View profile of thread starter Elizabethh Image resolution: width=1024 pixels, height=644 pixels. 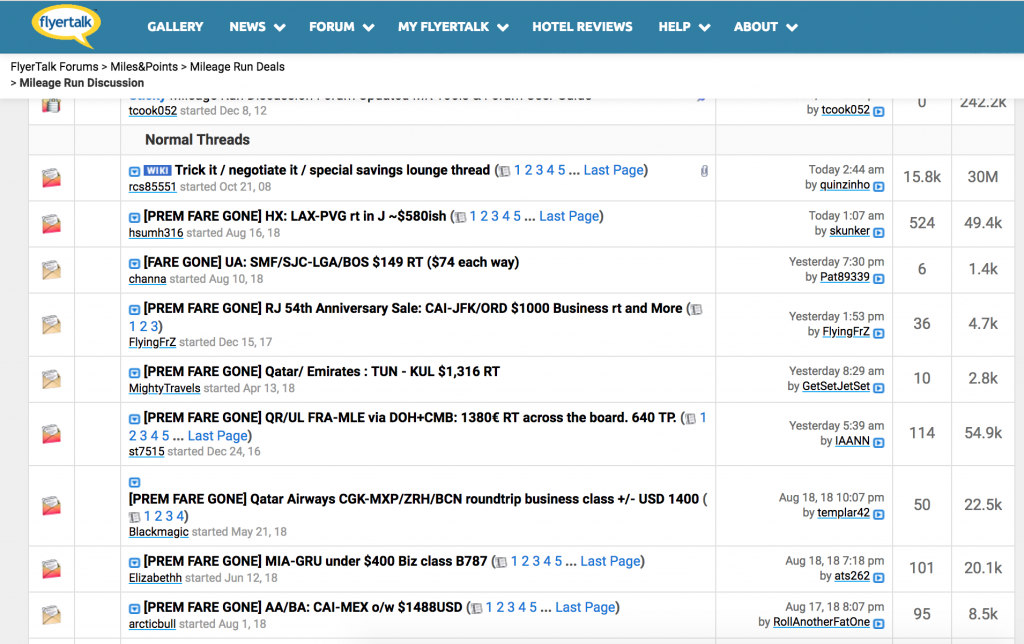[x=155, y=577]
